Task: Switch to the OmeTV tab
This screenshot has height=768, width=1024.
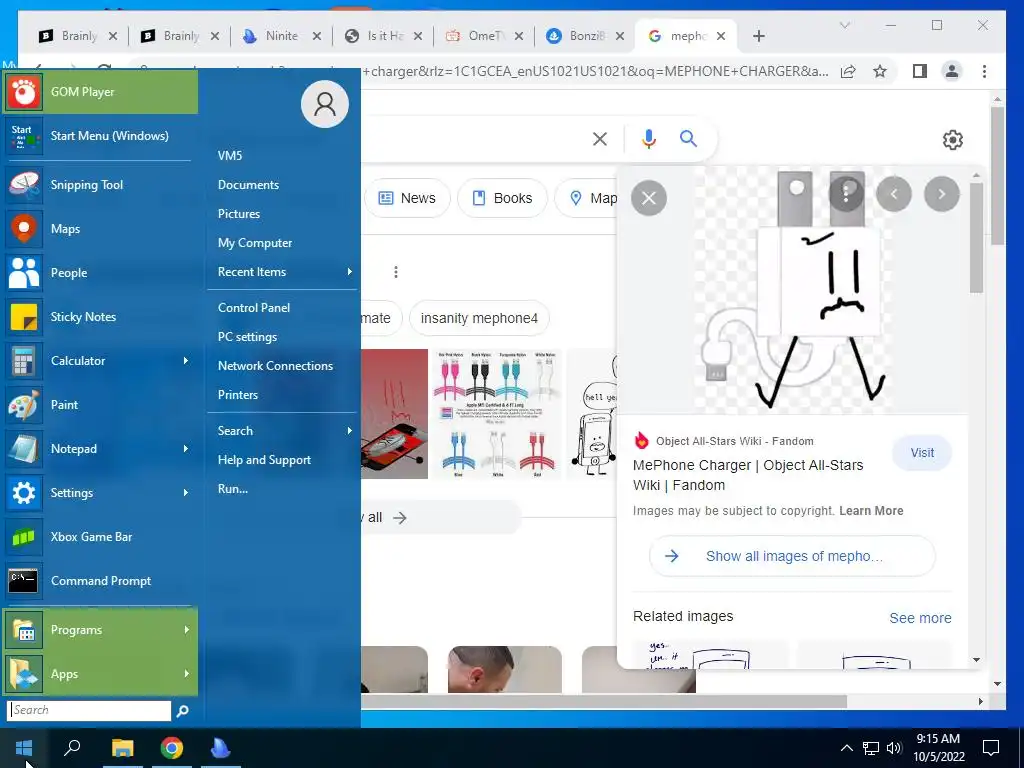Action: click(x=484, y=36)
